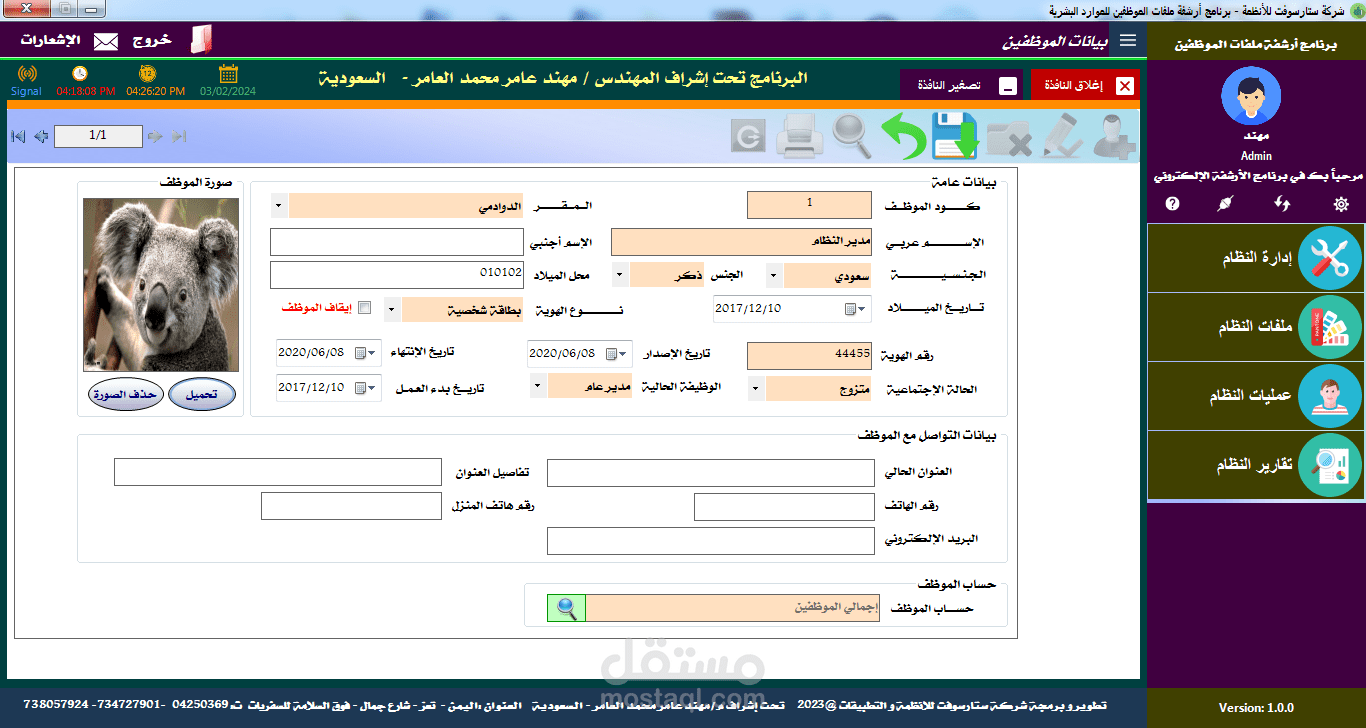
Task: Click the help question mark icon
Action: pos(1173,204)
